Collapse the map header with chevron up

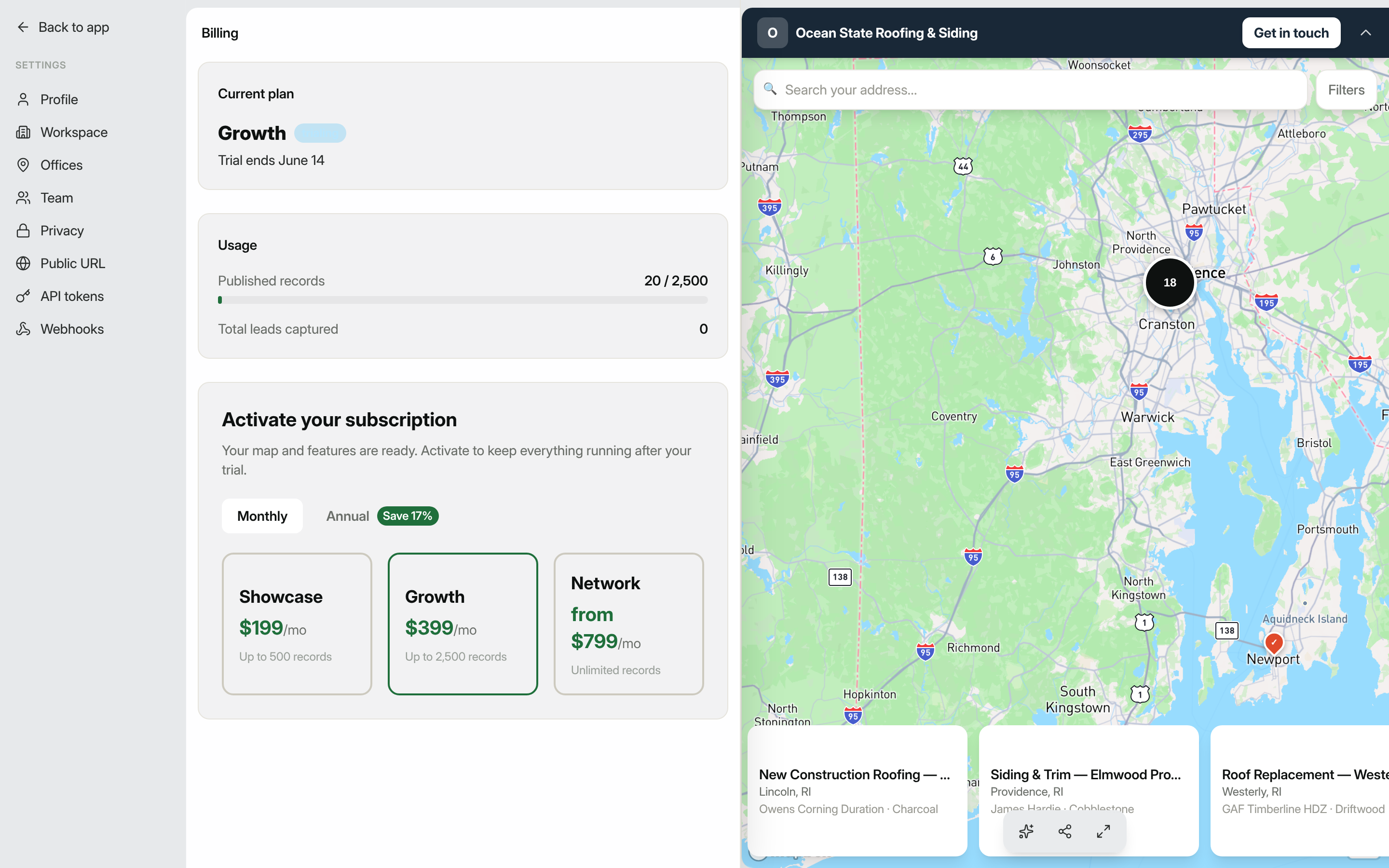tap(1365, 33)
